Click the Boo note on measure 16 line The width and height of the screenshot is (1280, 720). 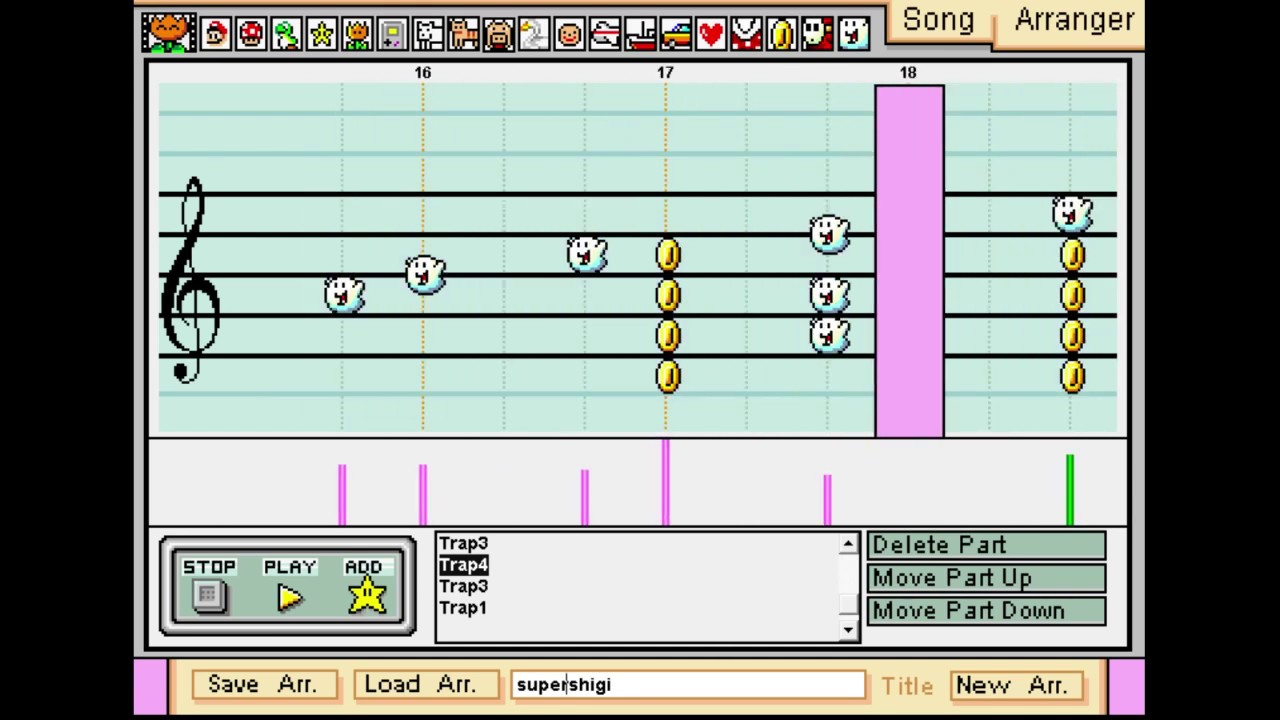click(425, 274)
